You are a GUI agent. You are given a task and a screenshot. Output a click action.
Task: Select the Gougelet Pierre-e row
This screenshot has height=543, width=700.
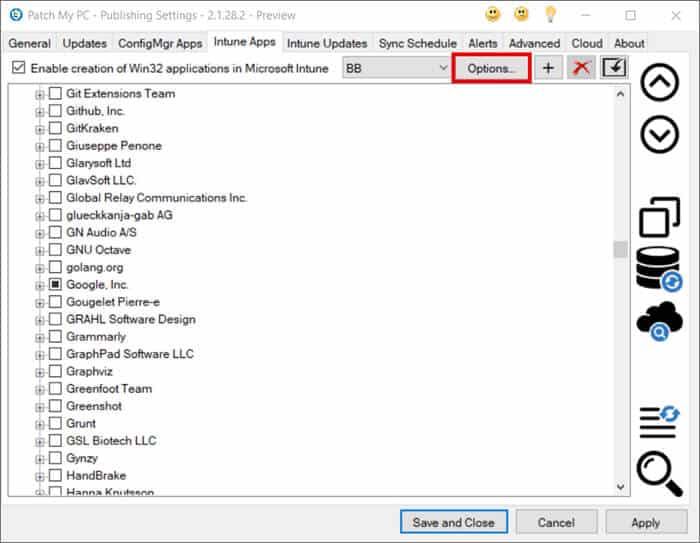click(113, 302)
